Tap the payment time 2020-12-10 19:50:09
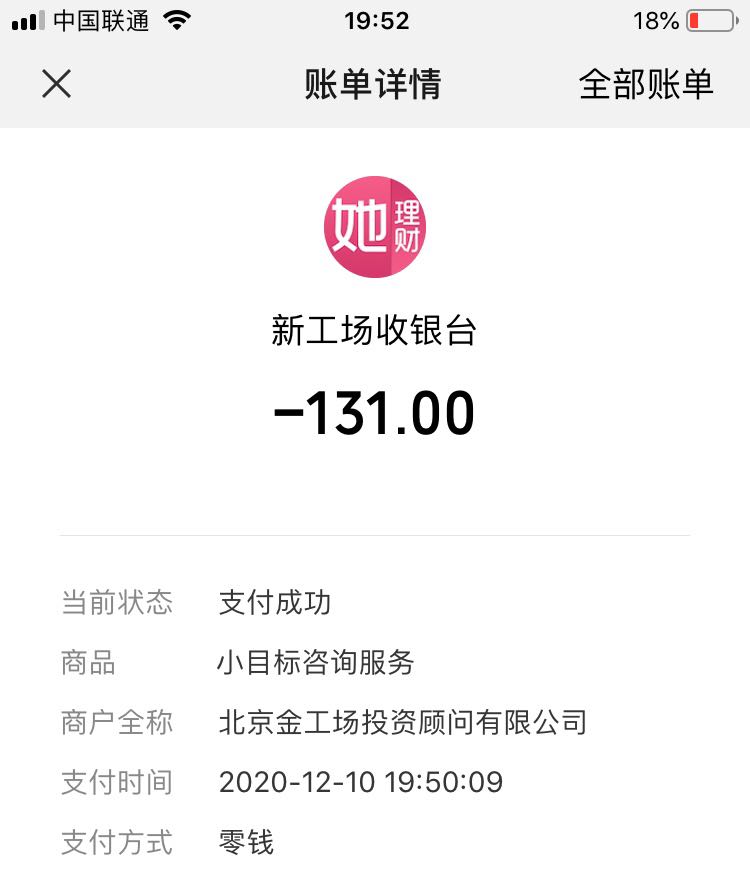This screenshot has height=876, width=750. tap(361, 782)
